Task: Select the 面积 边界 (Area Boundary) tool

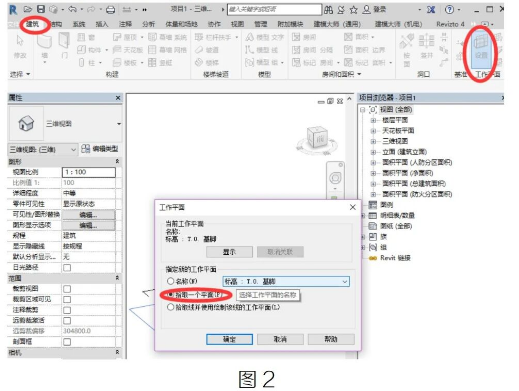Action: point(364,50)
